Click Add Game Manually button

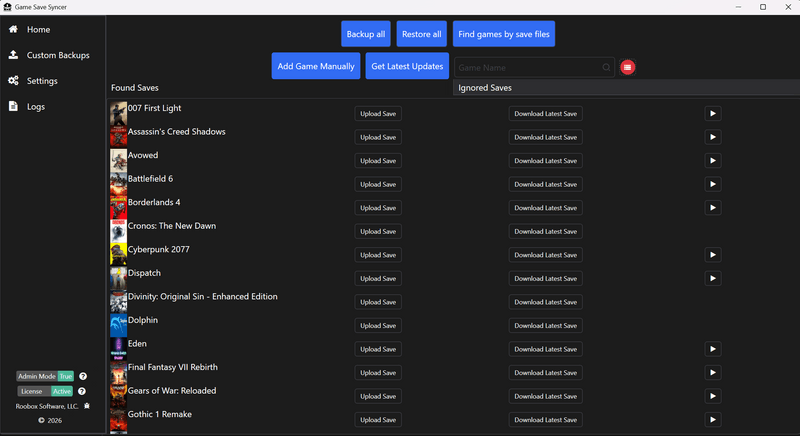tap(316, 66)
